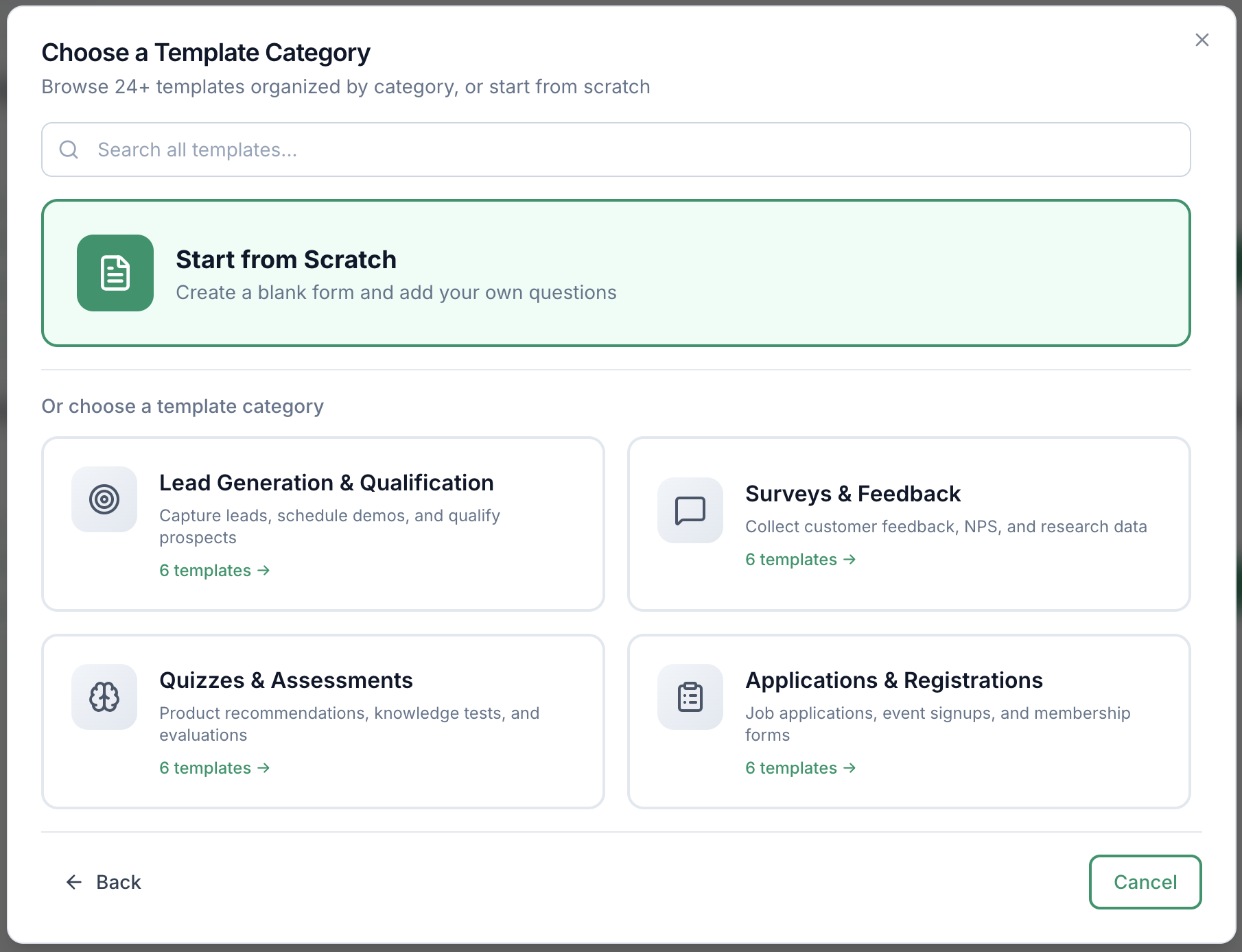This screenshot has width=1242, height=952.
Task: Open the Quizzes & Assessments category
Action: [323, 722]
